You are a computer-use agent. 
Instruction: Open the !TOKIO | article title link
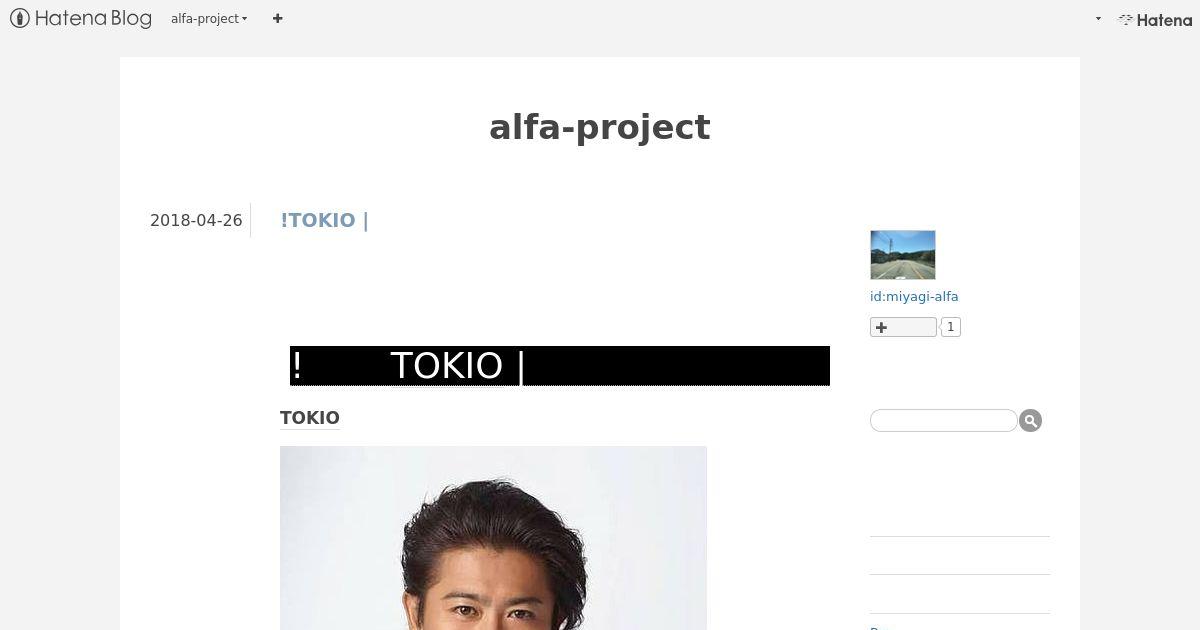click(325, 220)
